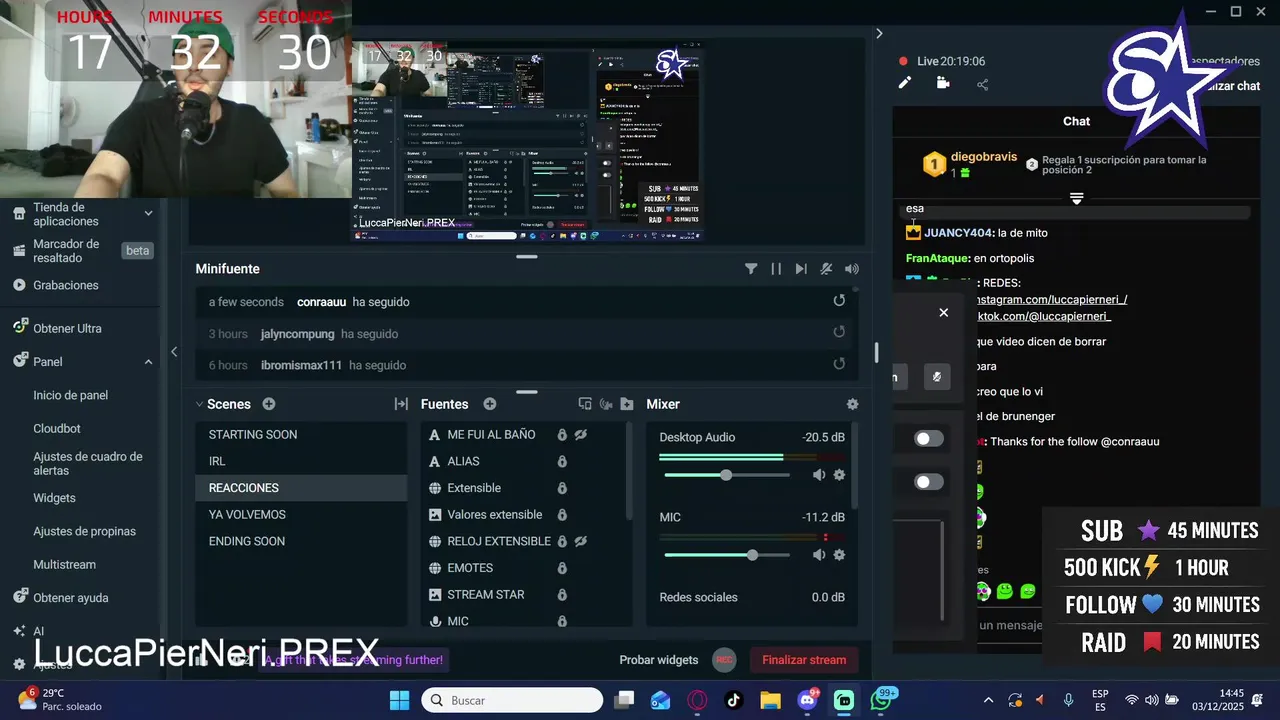Replay the jalyncompung follow alert

click(839, 332)
